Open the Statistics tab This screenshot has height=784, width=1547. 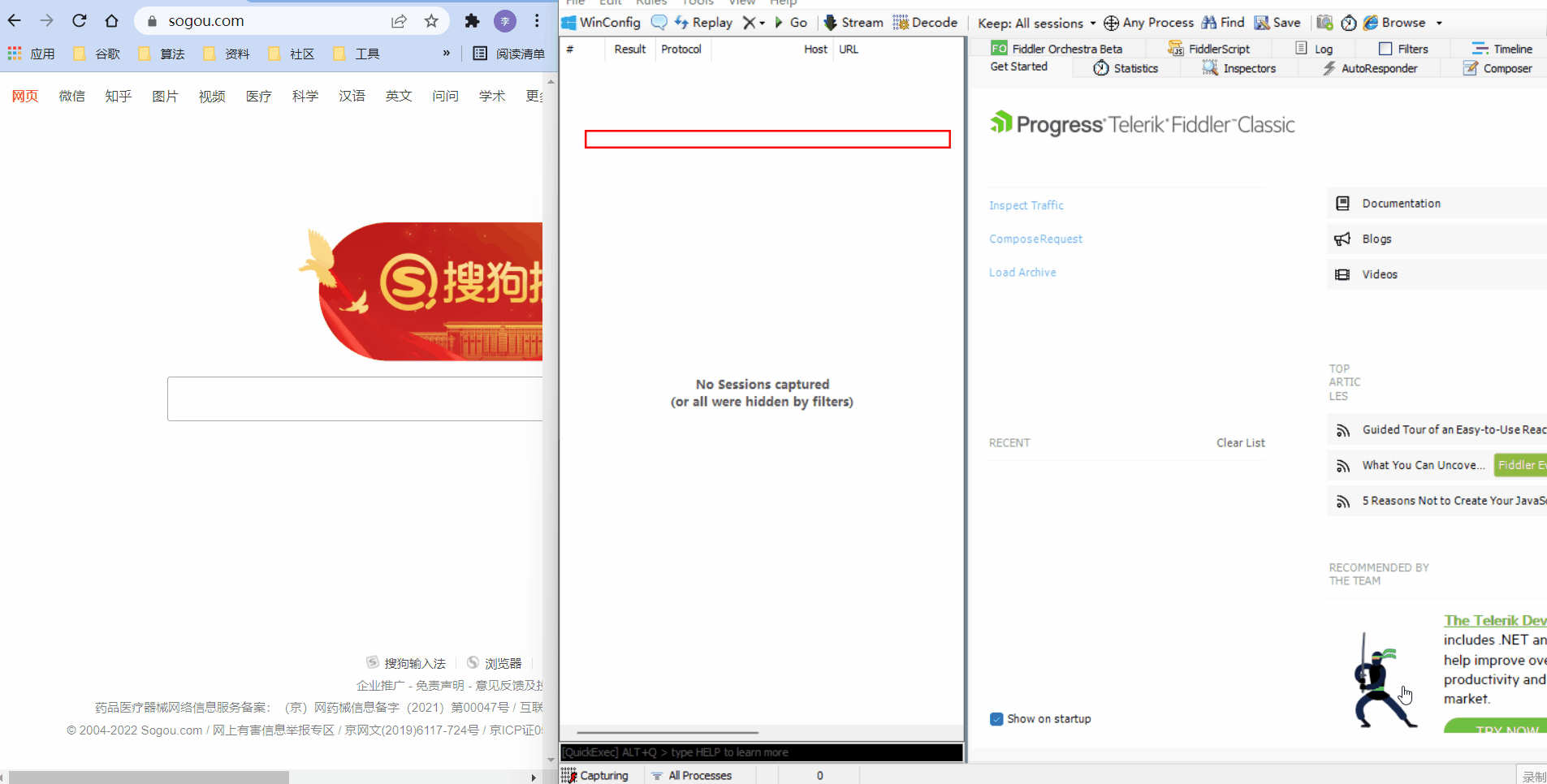pos(1126,68)
